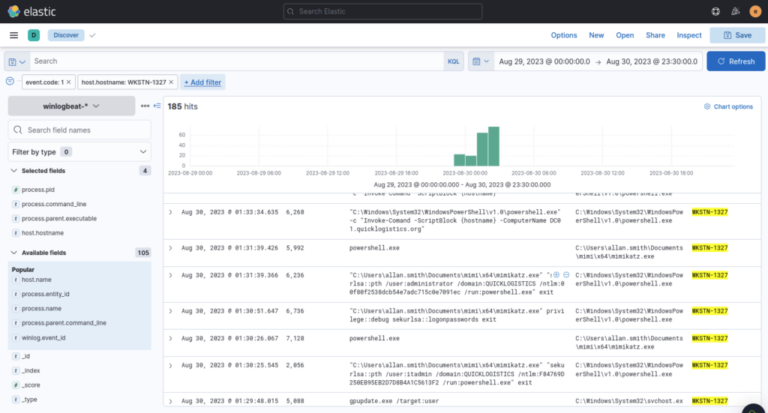Open the Share menu item

[x=655, y=35]
